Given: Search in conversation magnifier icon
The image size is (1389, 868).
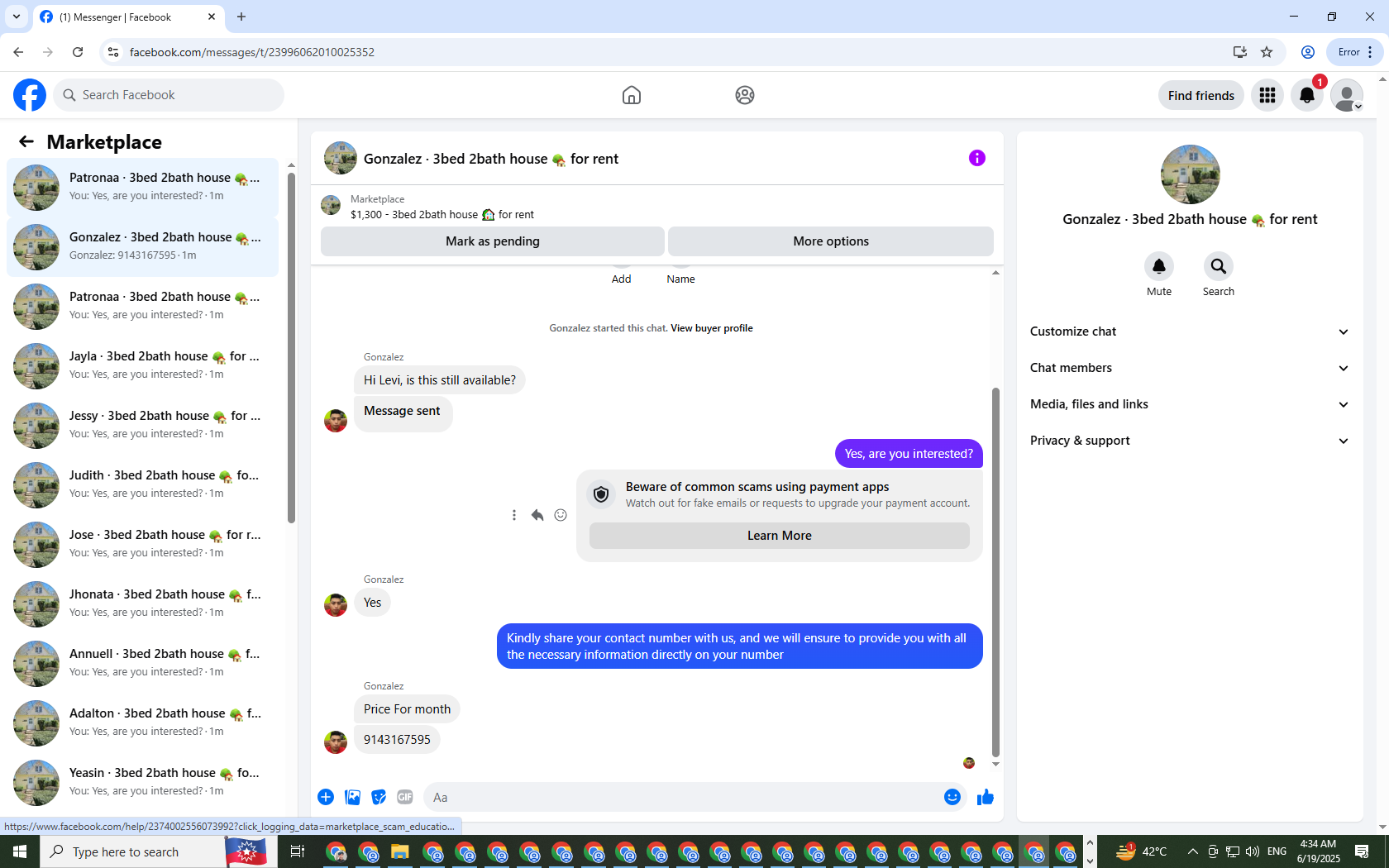Looking at the screenshot, I should [1219, 266].
